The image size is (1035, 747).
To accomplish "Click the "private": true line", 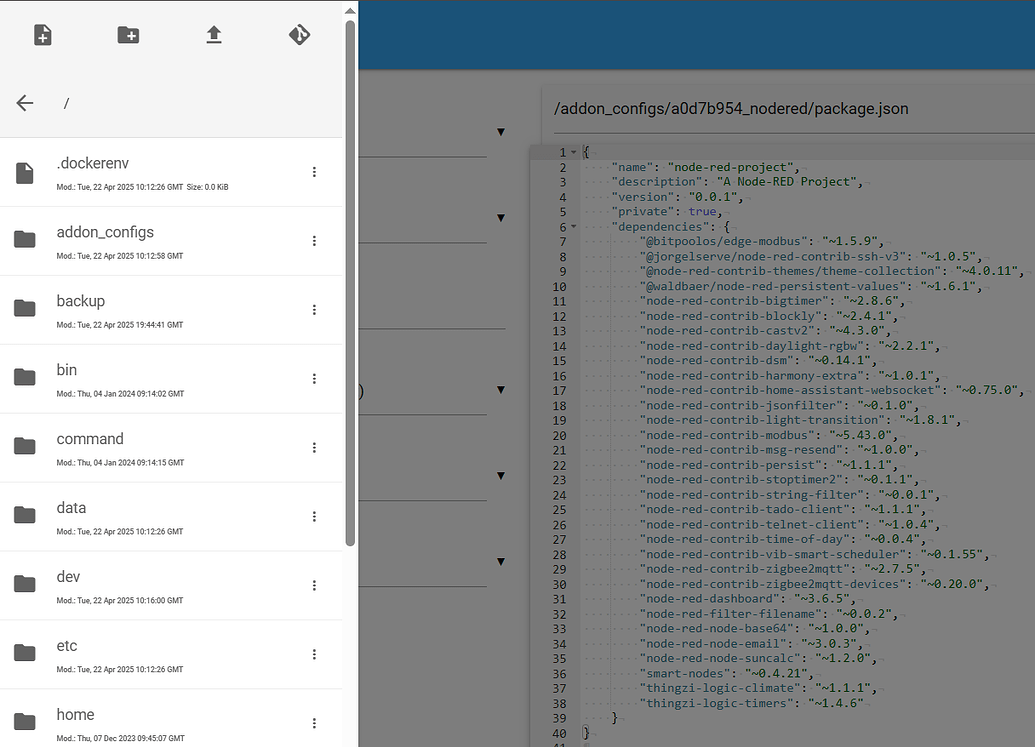I will tap(666, 212).
